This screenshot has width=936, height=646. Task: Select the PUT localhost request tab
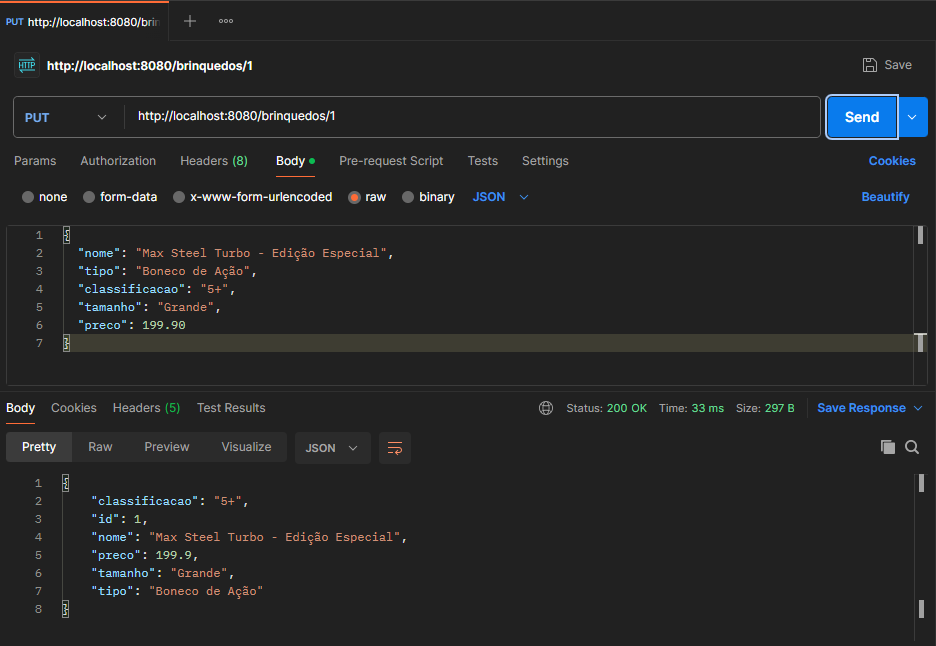click(84, 21)
